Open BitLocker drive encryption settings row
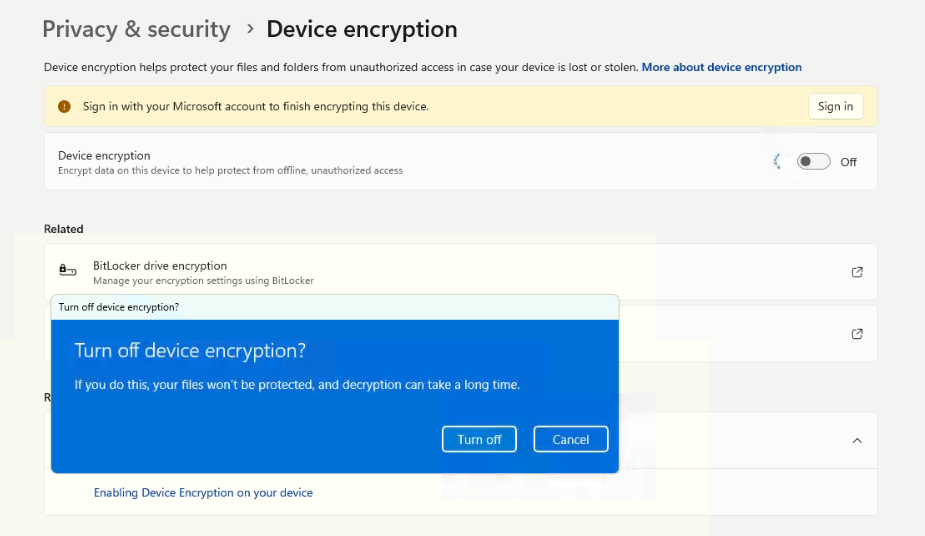This screenshot has width=925, height=536. (x=460, y=272)
